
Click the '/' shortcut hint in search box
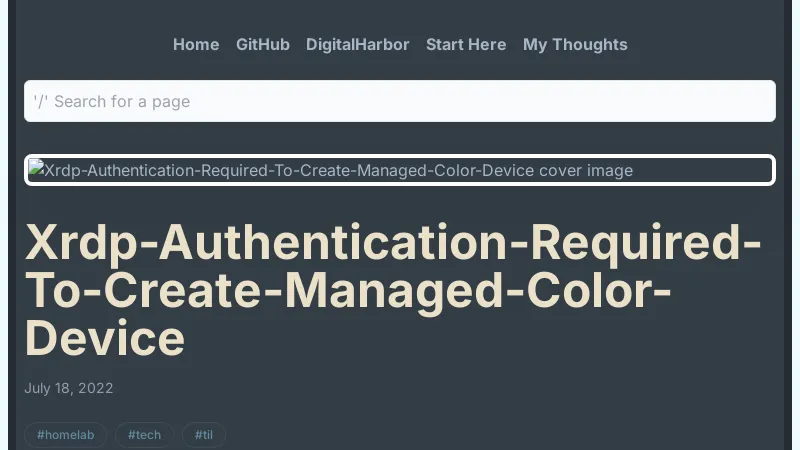click(x=41, y=101)
